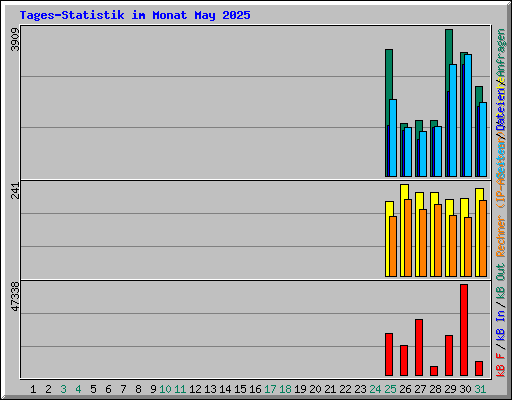Click the red kB bar for day 29
This screenshot has height=400, width=512.
pos(449,355)
